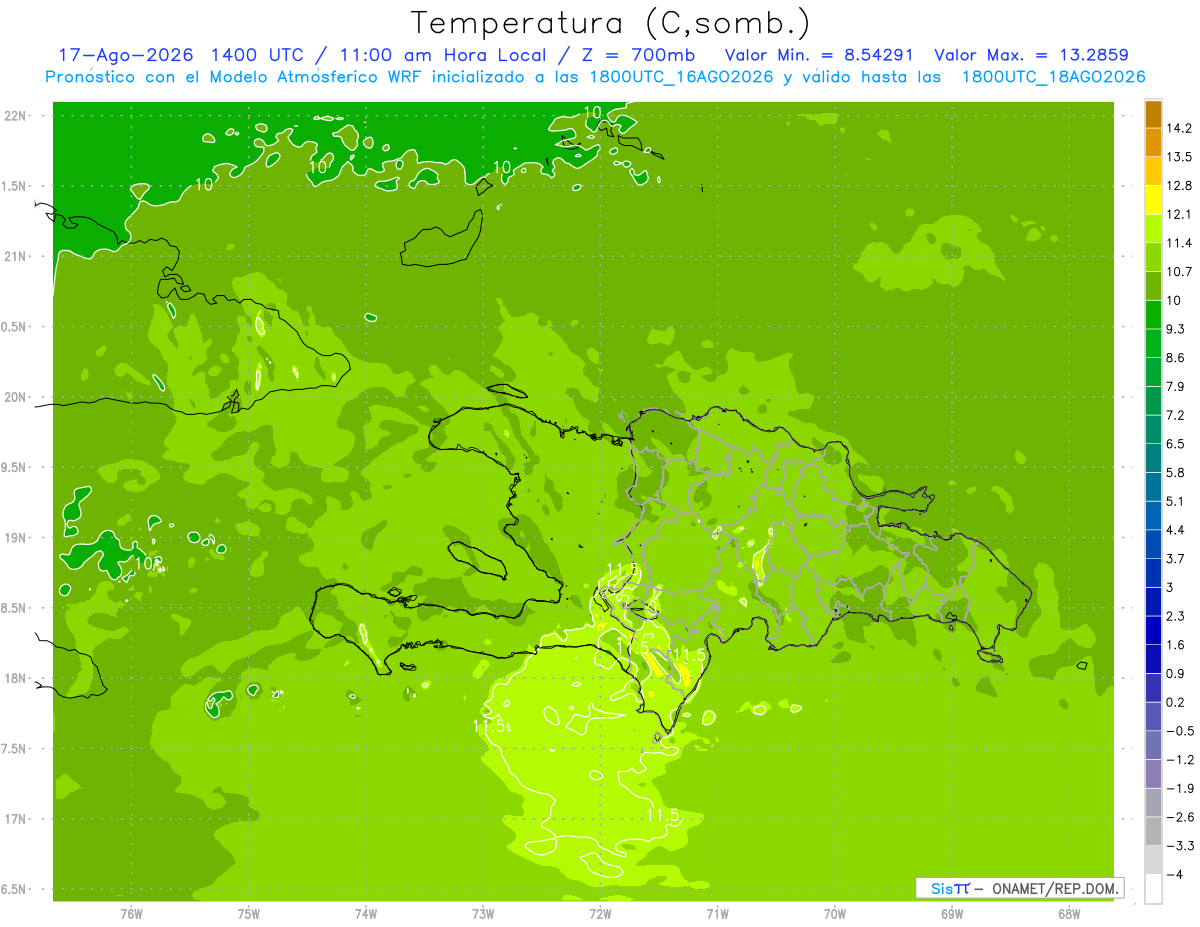This screenshot has width=1200, height=927.
Task: Select gray colorbar segment between -3.3 and -2.6
Action: coord(1153,831)
